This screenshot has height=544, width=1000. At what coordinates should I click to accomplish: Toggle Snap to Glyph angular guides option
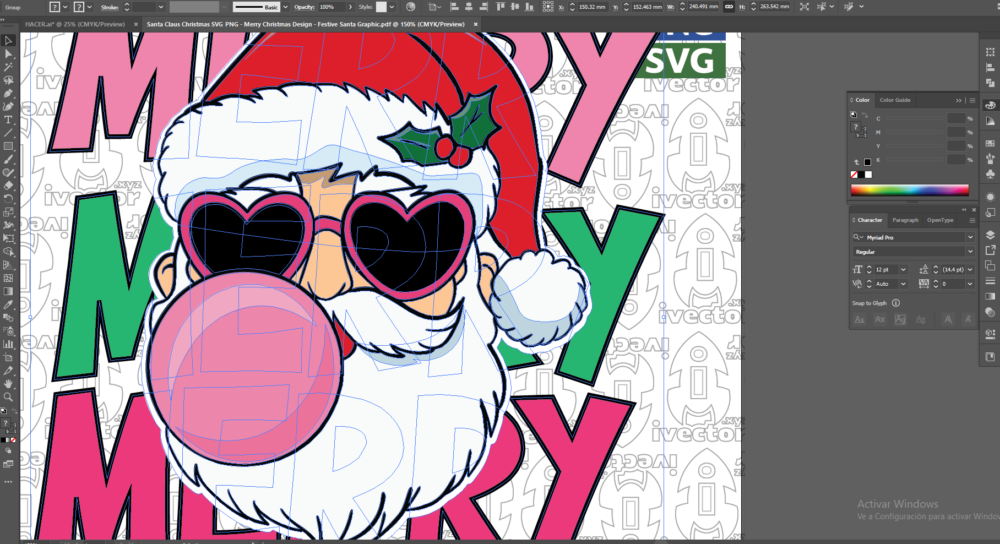[x=948, y=320]
